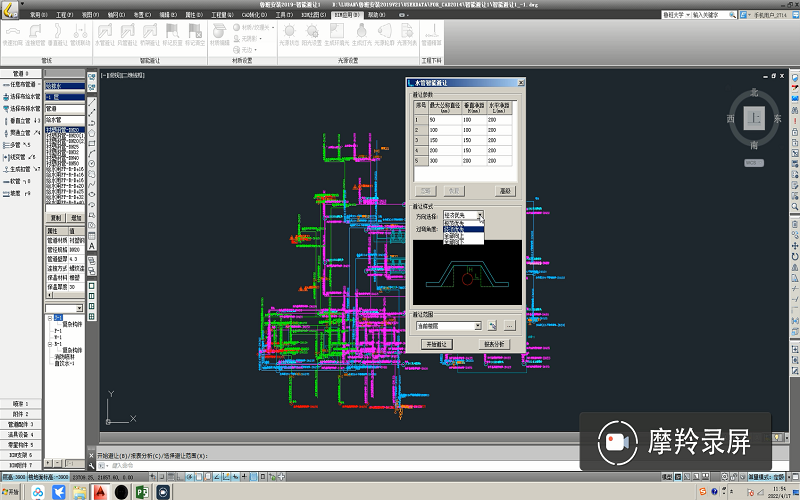
Task: Click the application logo button
Action: point(9,9)
